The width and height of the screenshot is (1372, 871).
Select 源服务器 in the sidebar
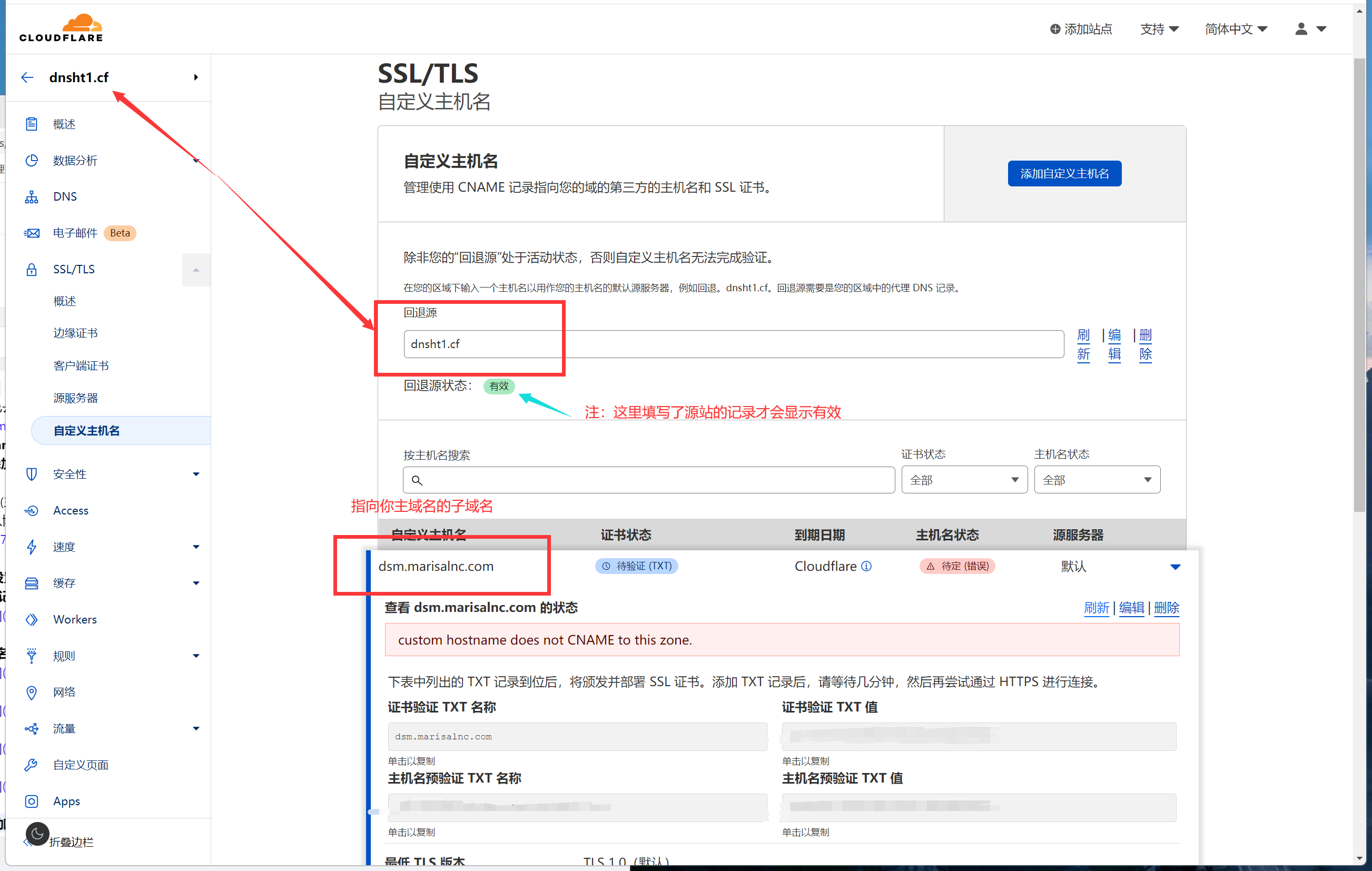[75, 398]
